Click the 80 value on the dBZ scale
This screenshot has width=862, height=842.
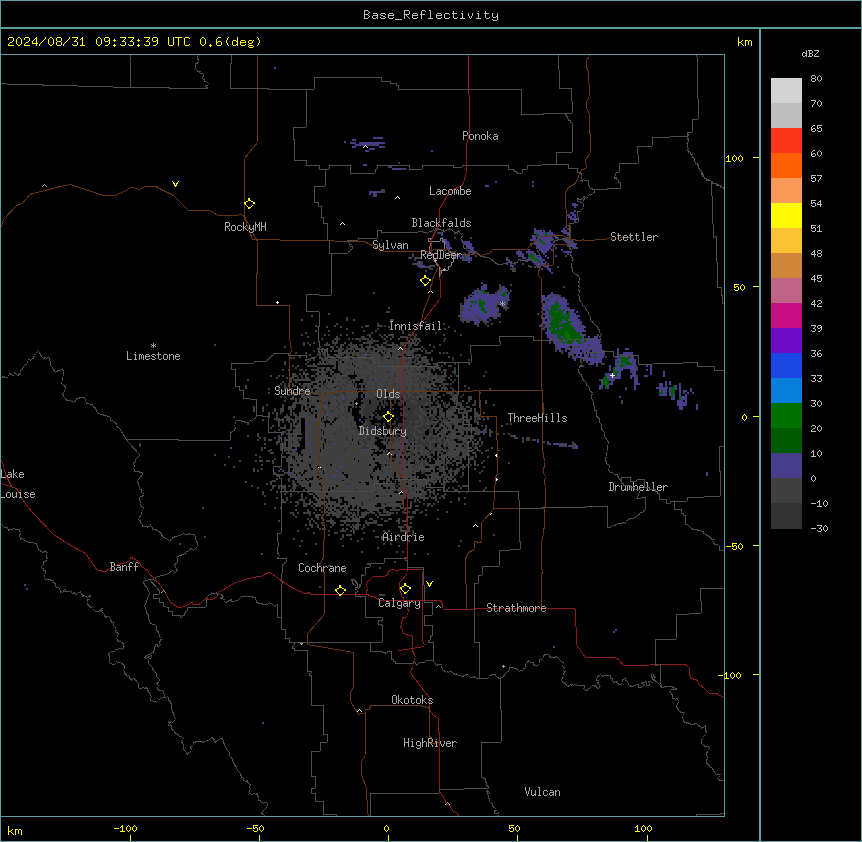coord(816,79)
